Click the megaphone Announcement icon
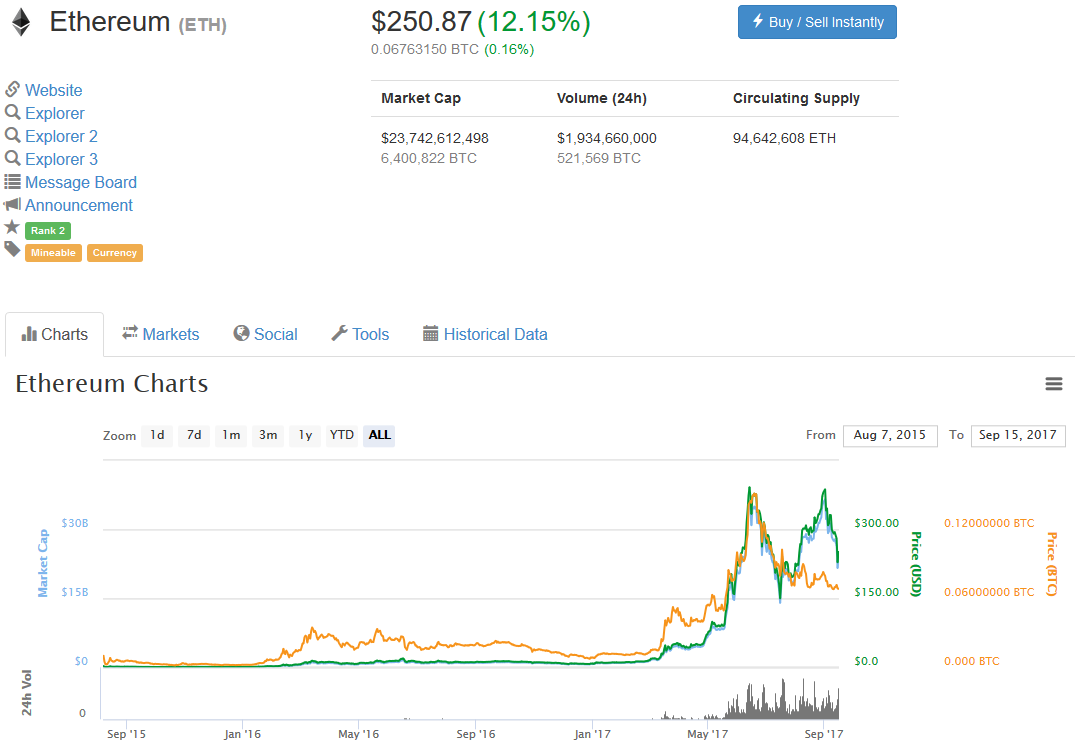The image size is (1091, 749). (12, 204)
